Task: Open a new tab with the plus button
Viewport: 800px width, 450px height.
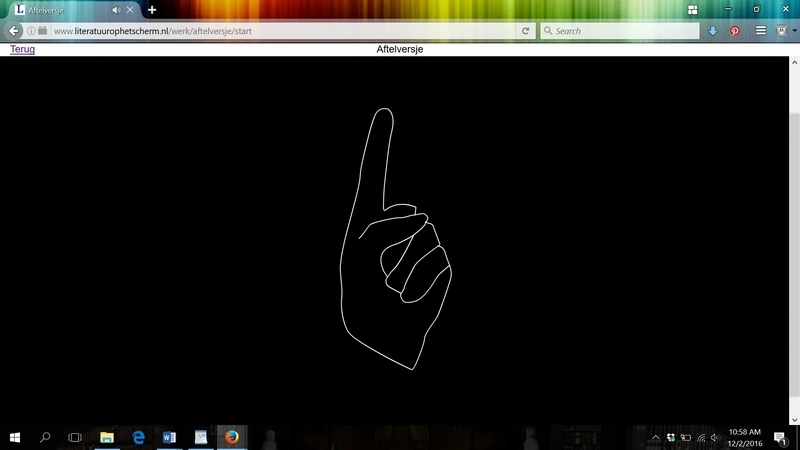Action: click(x=152, y=10)
